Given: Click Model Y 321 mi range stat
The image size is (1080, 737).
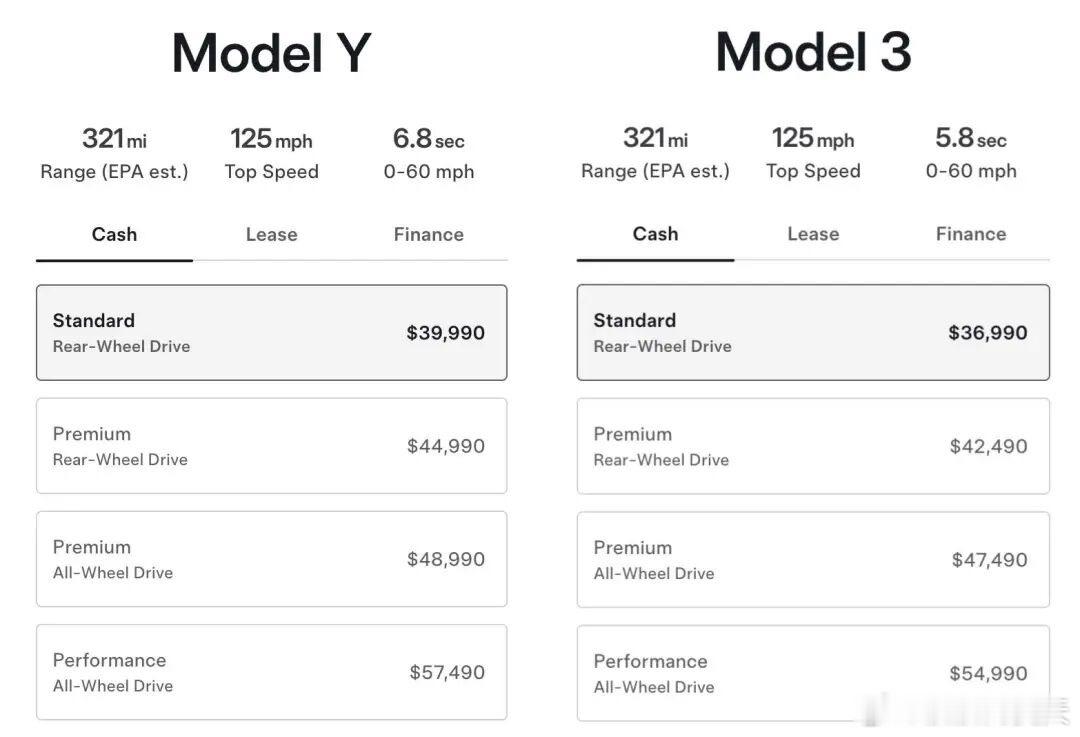Looking at the screenshot, I should pos(114,153).
